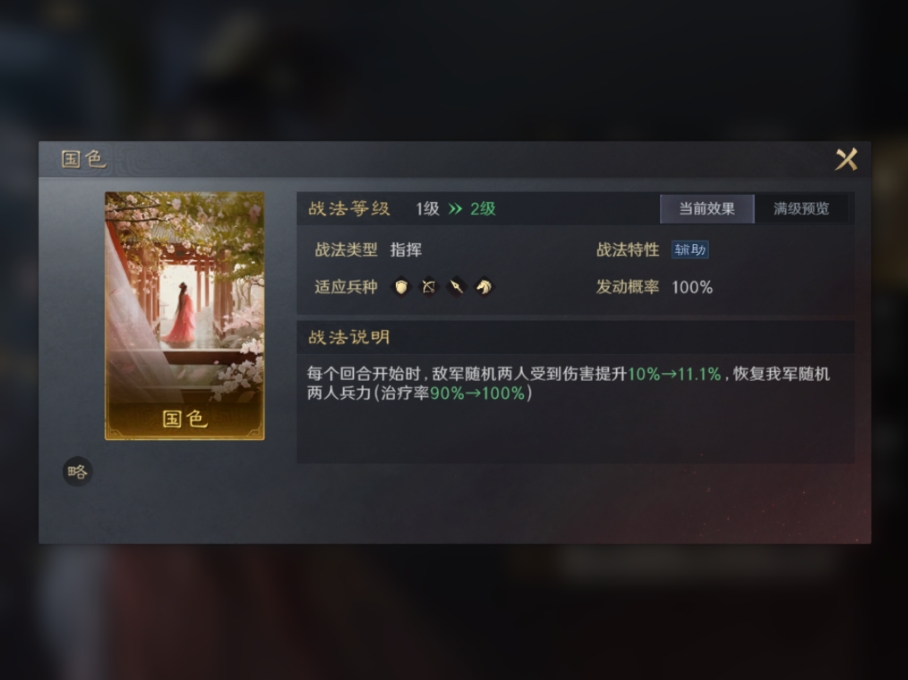The image size is (908, 680).
Task: Switch to the 当前效果 tab
Action: point(707,209)
